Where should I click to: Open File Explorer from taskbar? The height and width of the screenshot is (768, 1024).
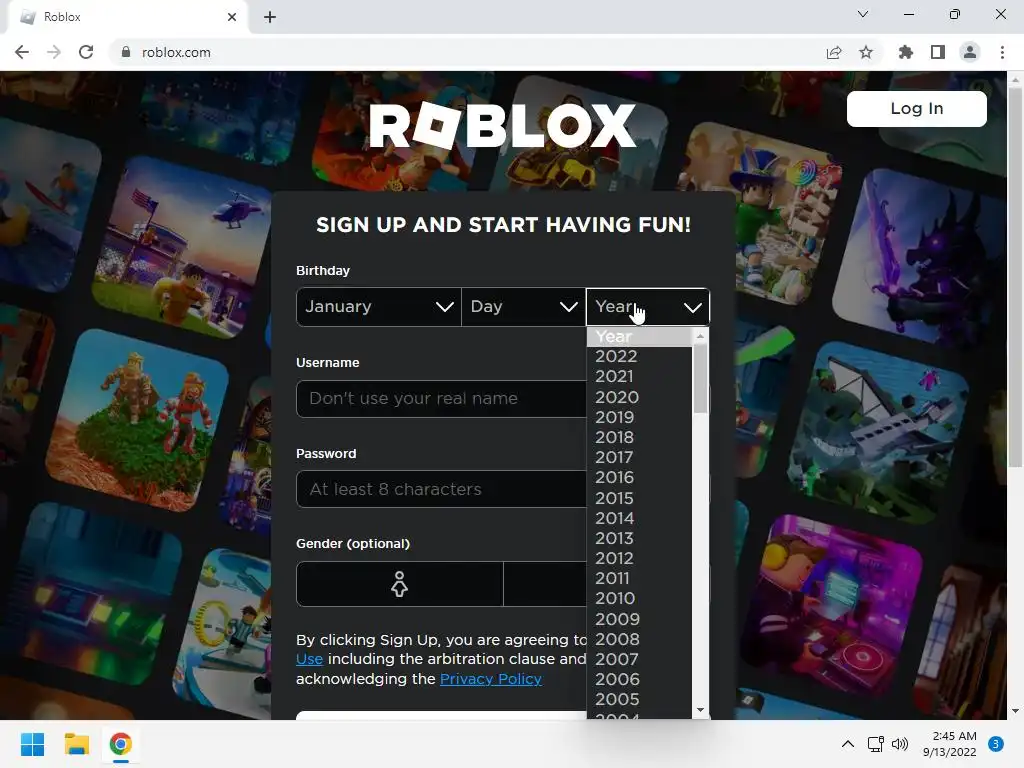[x=76, y=744]
